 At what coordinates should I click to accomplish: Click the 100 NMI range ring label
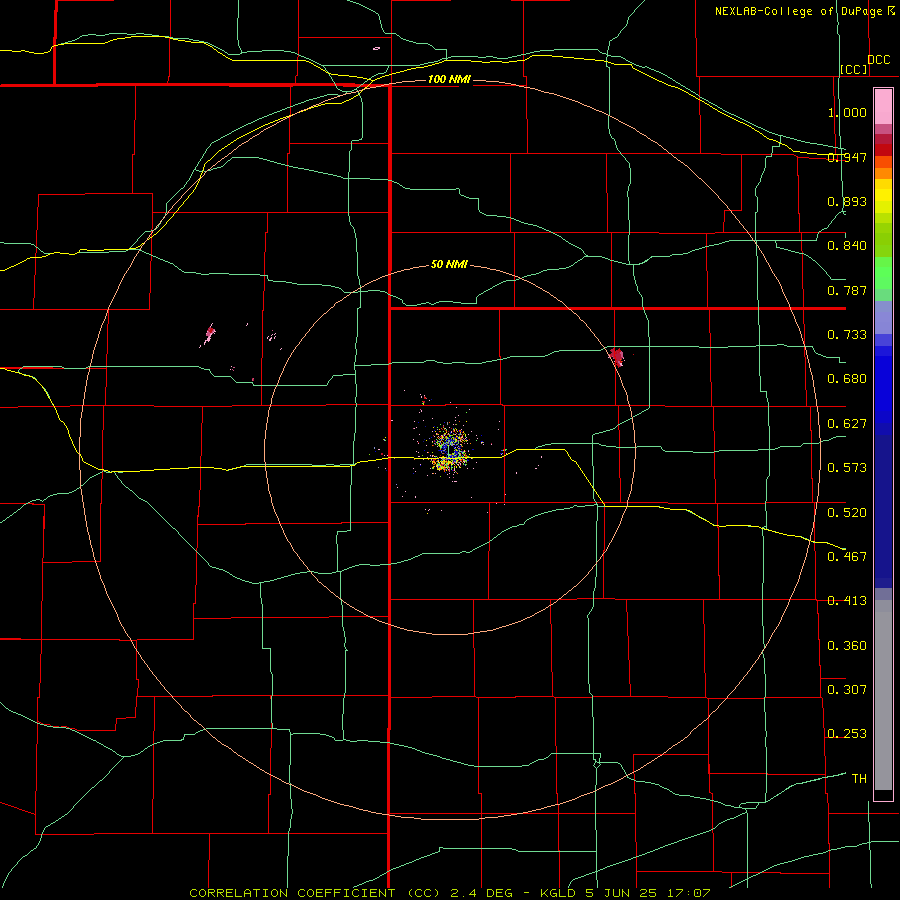(x=449, y=79)
